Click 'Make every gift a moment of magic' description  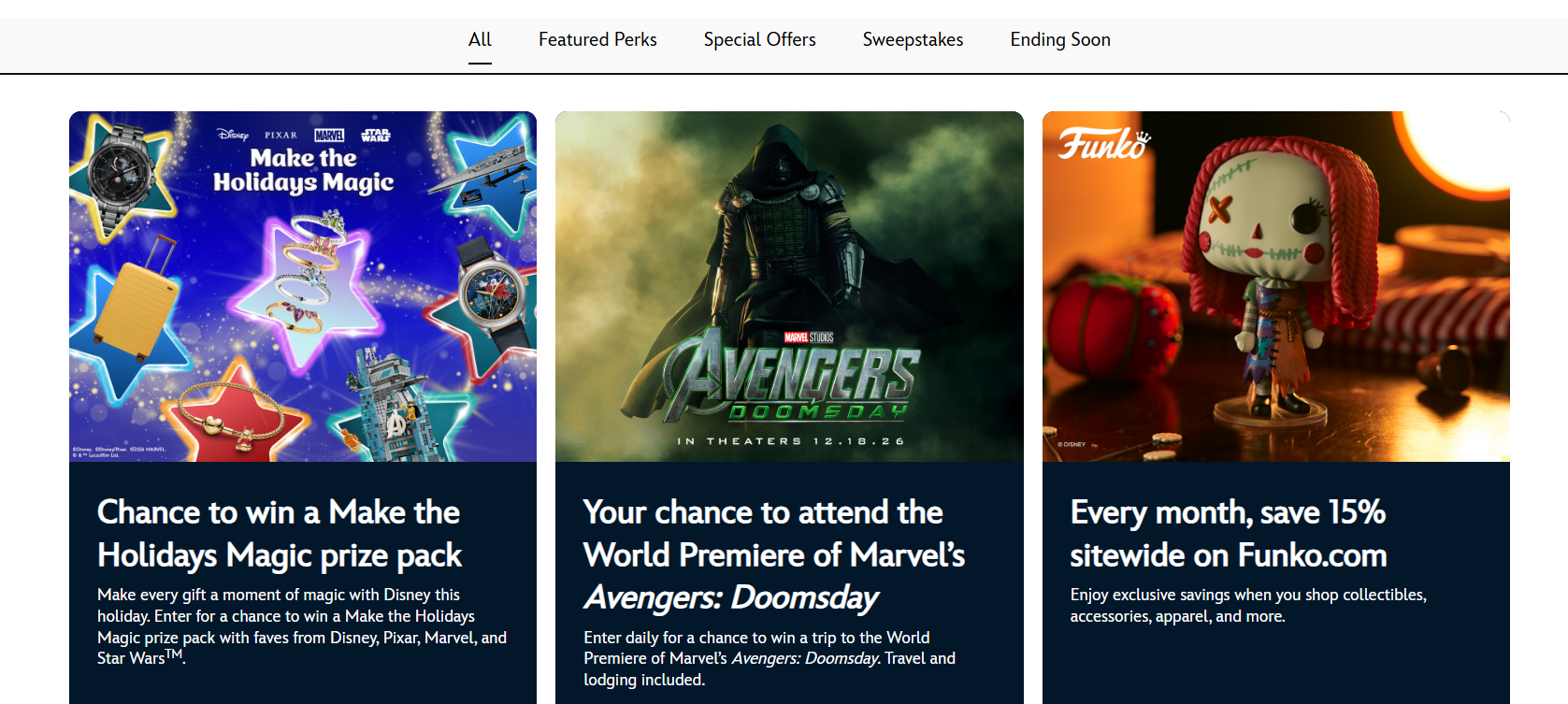coord(302,626)
